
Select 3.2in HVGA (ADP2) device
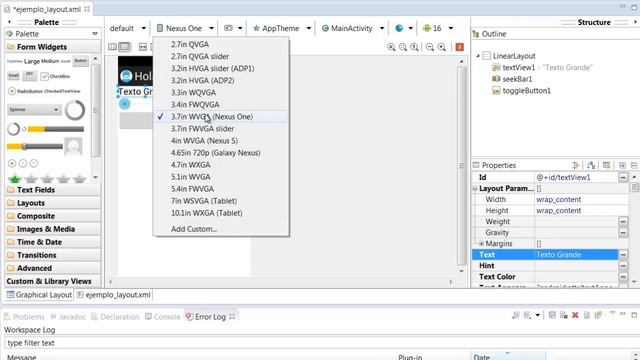coord(221,80)
